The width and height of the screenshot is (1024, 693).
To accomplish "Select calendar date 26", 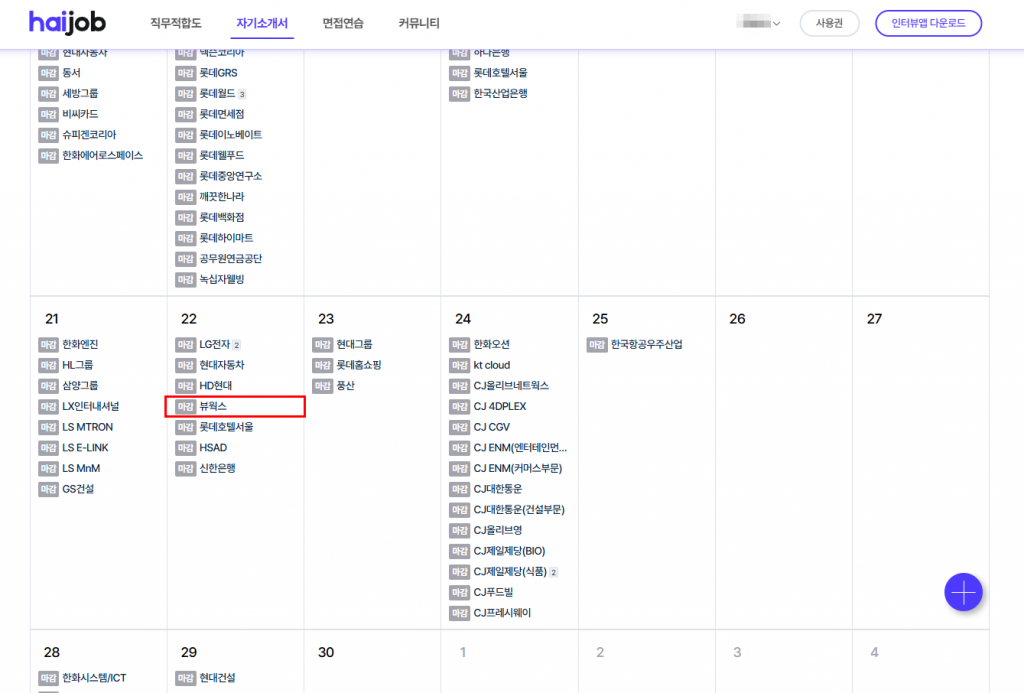I will (737, 319).
